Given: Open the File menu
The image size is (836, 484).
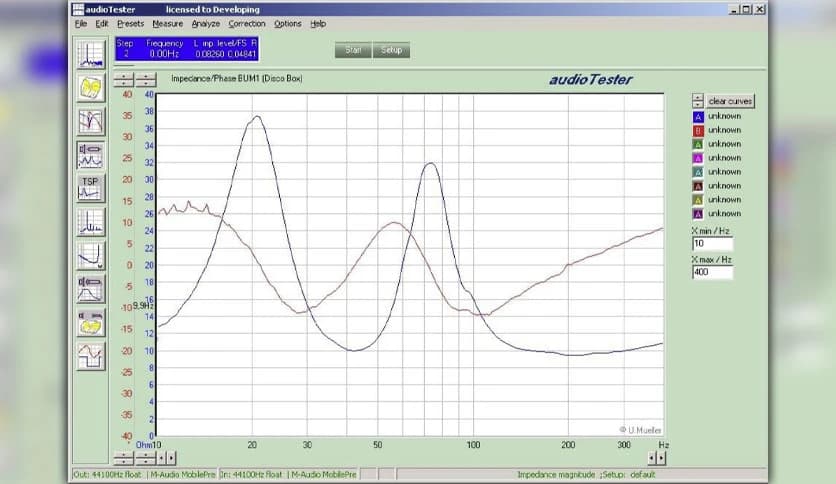Looking at the screenshot, I should 81,24.
